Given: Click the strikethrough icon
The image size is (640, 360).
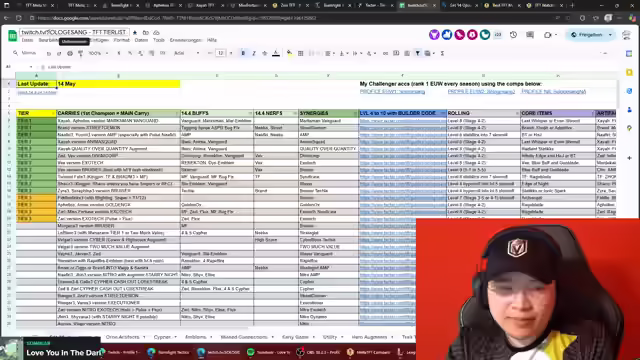Looking at the screenshot, I should 264,53.
